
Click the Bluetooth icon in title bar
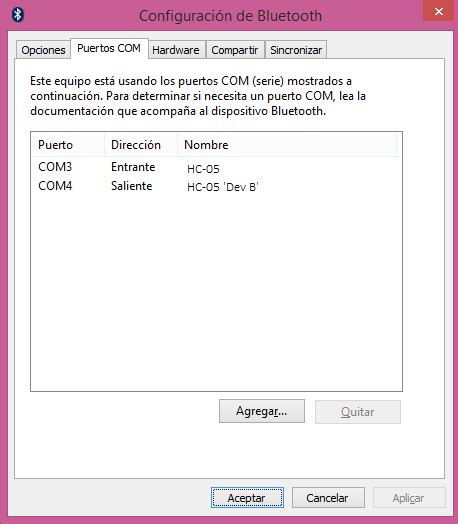[17, 14]
